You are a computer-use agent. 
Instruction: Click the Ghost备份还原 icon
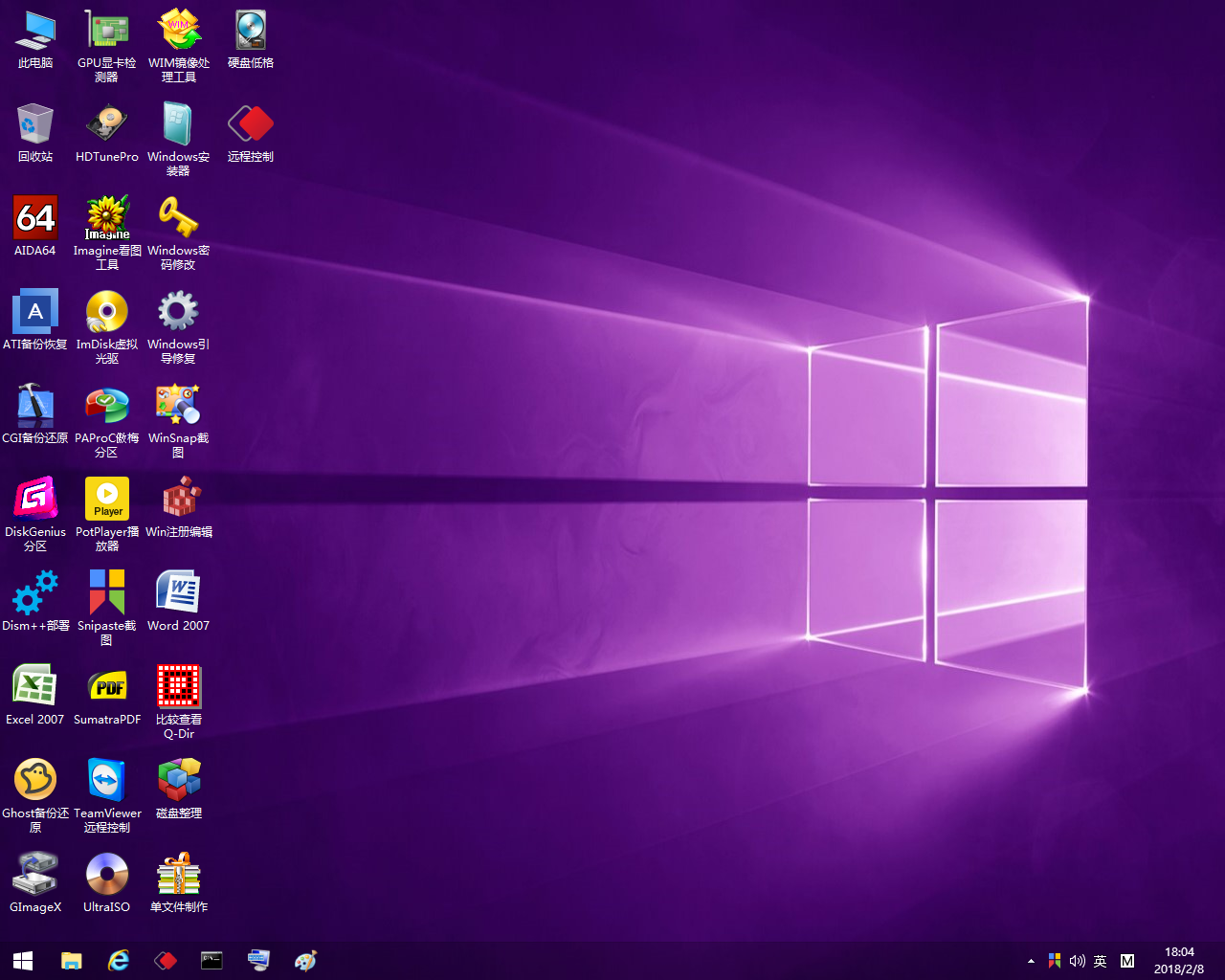35,796
